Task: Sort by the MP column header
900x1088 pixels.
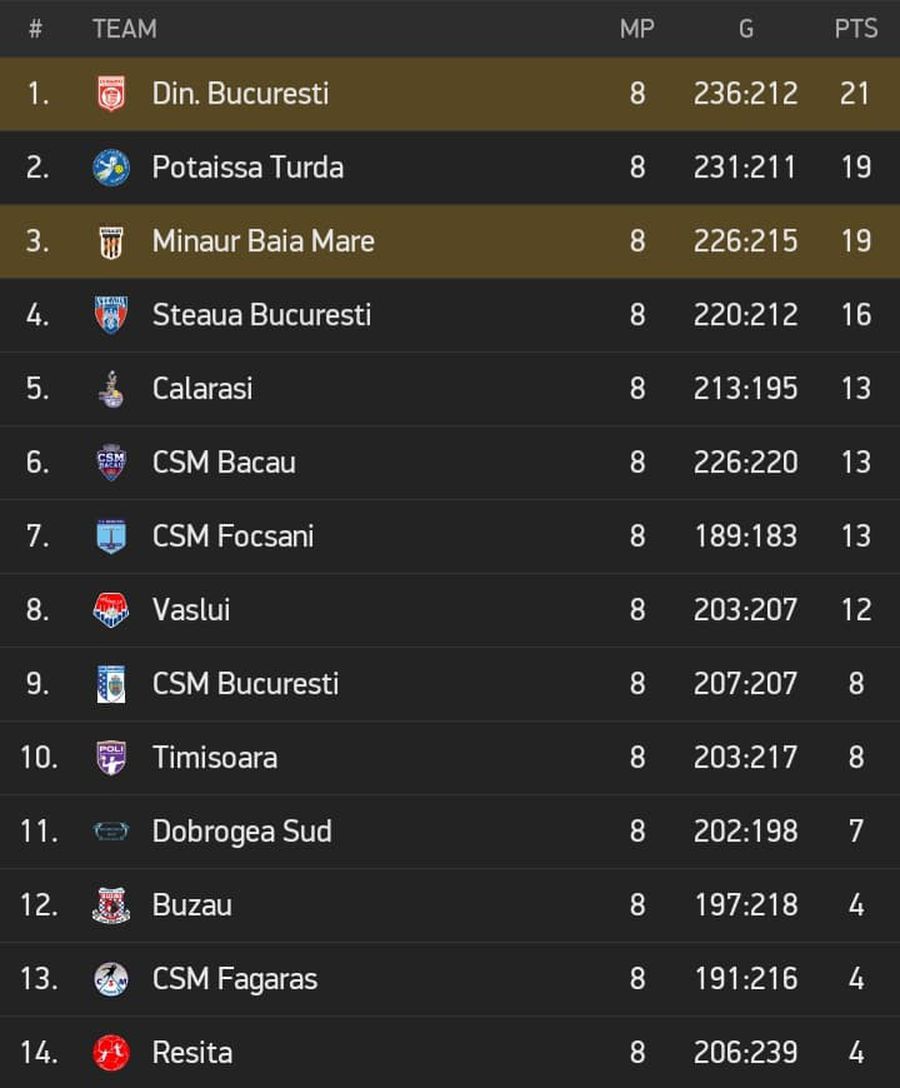Action: tap(637, 28)
